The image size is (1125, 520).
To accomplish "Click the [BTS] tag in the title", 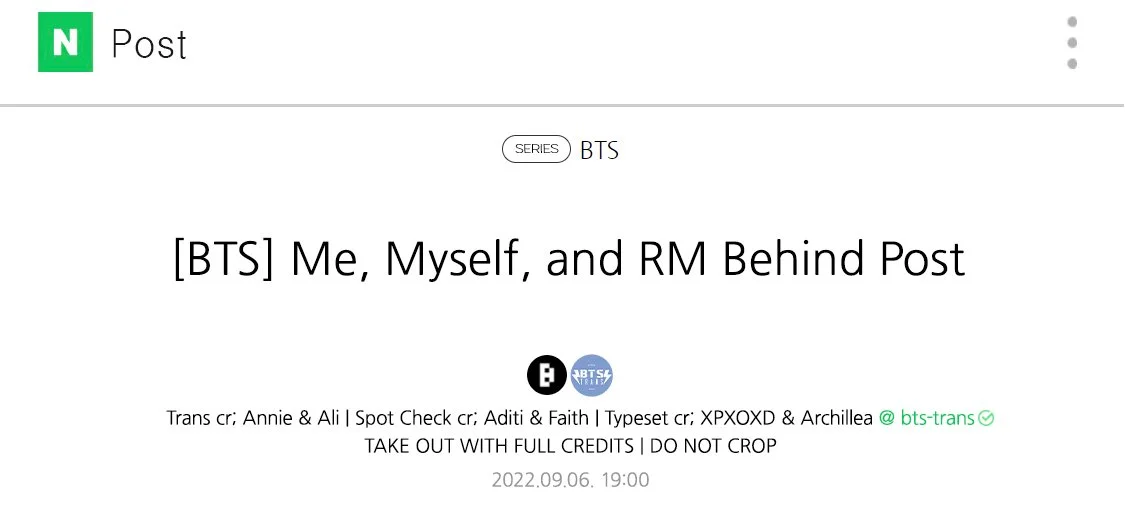I will (x=224, y=259).
